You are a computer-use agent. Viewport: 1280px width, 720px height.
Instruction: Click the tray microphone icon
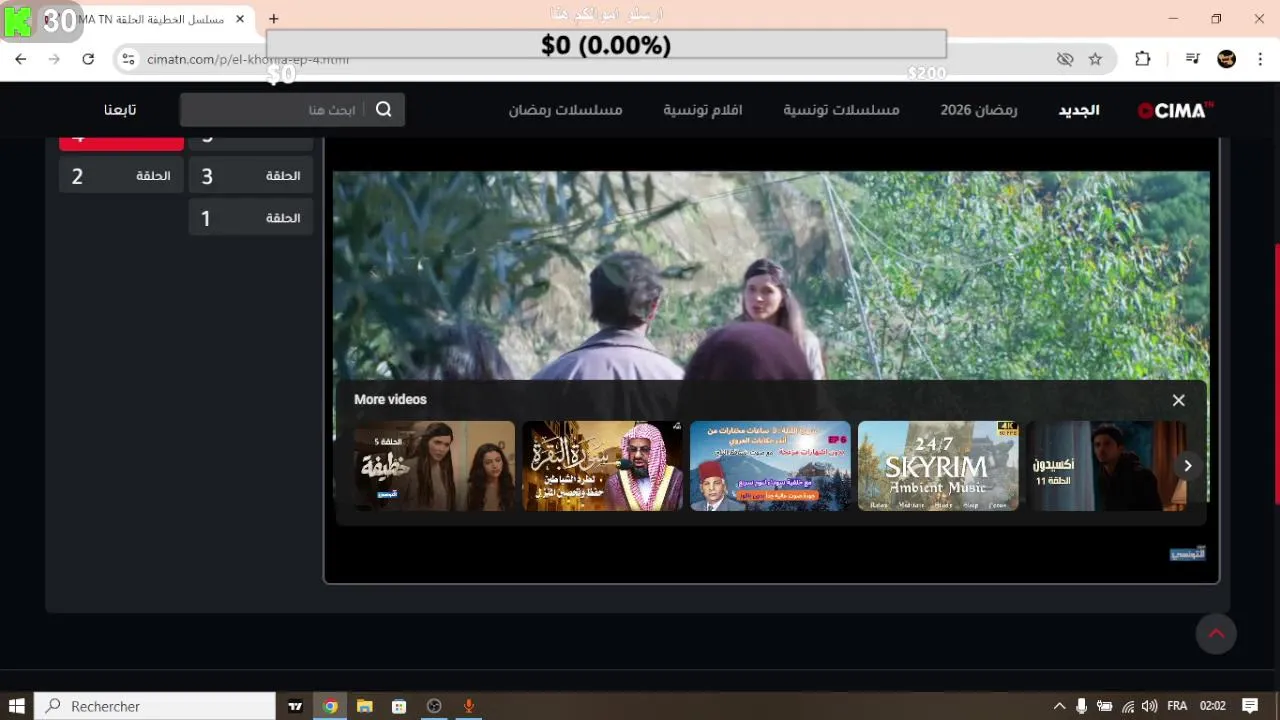pyautogui.click(x=1082, y=706)
